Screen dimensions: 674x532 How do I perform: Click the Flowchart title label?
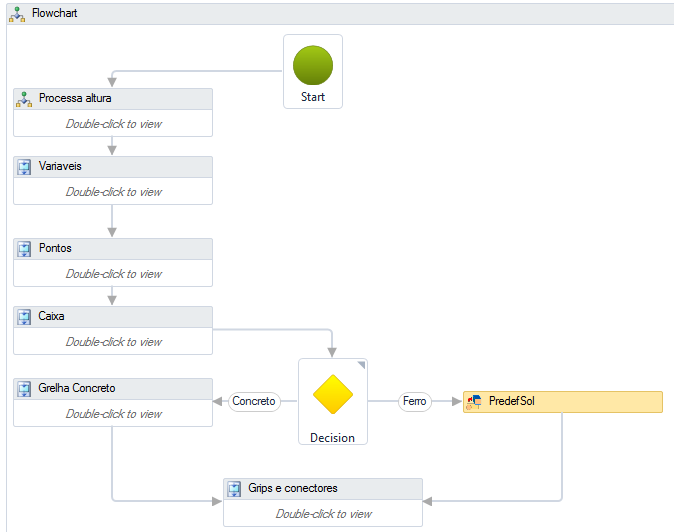tap(54, 14)
